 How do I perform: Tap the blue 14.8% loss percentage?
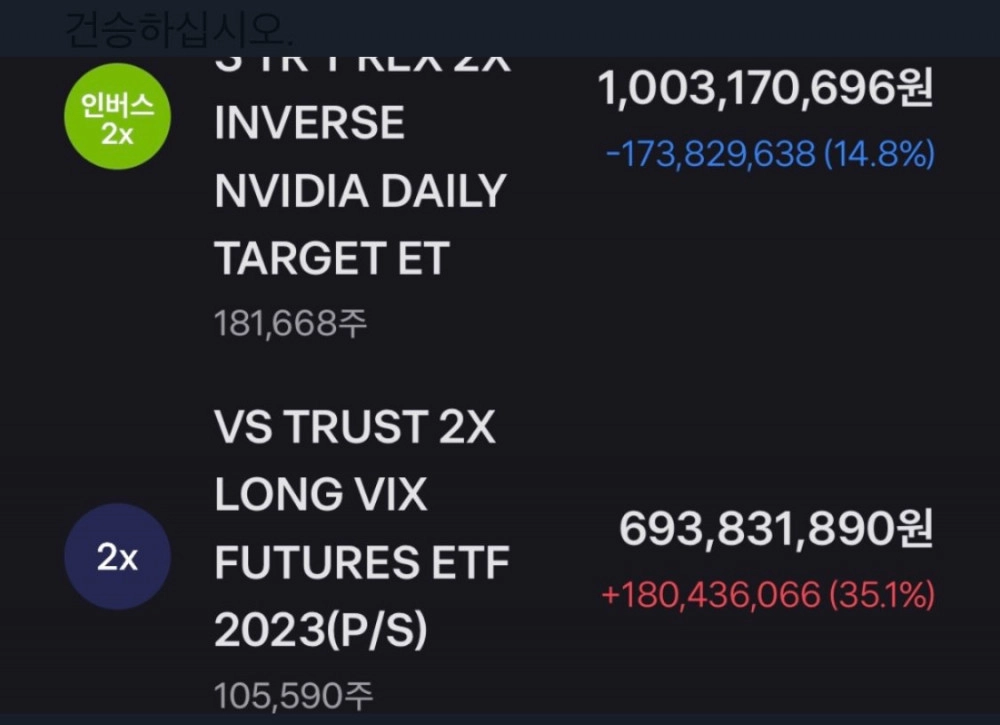(880, 155)
